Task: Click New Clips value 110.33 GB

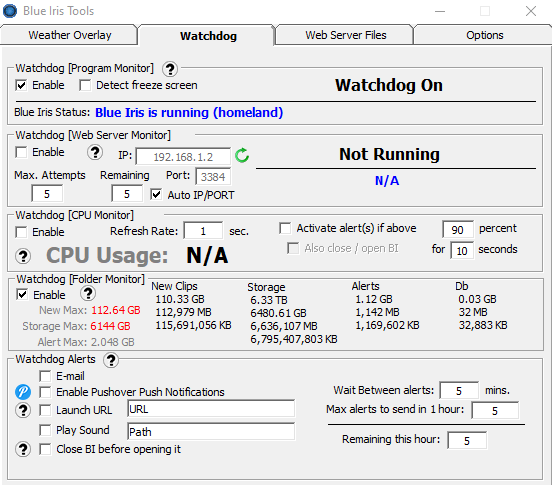Action: pos(180,299)
